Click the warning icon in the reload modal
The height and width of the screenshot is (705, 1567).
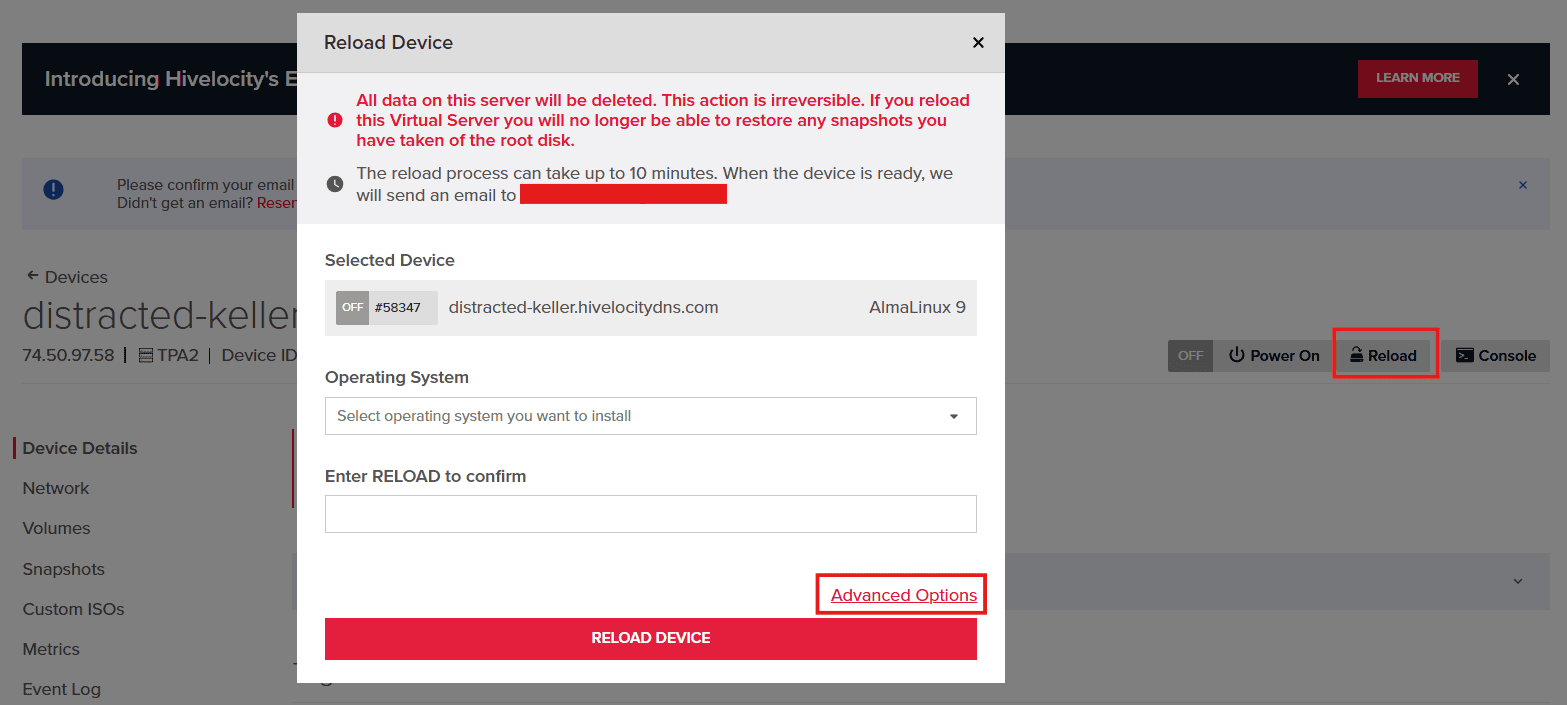[335, 119]
